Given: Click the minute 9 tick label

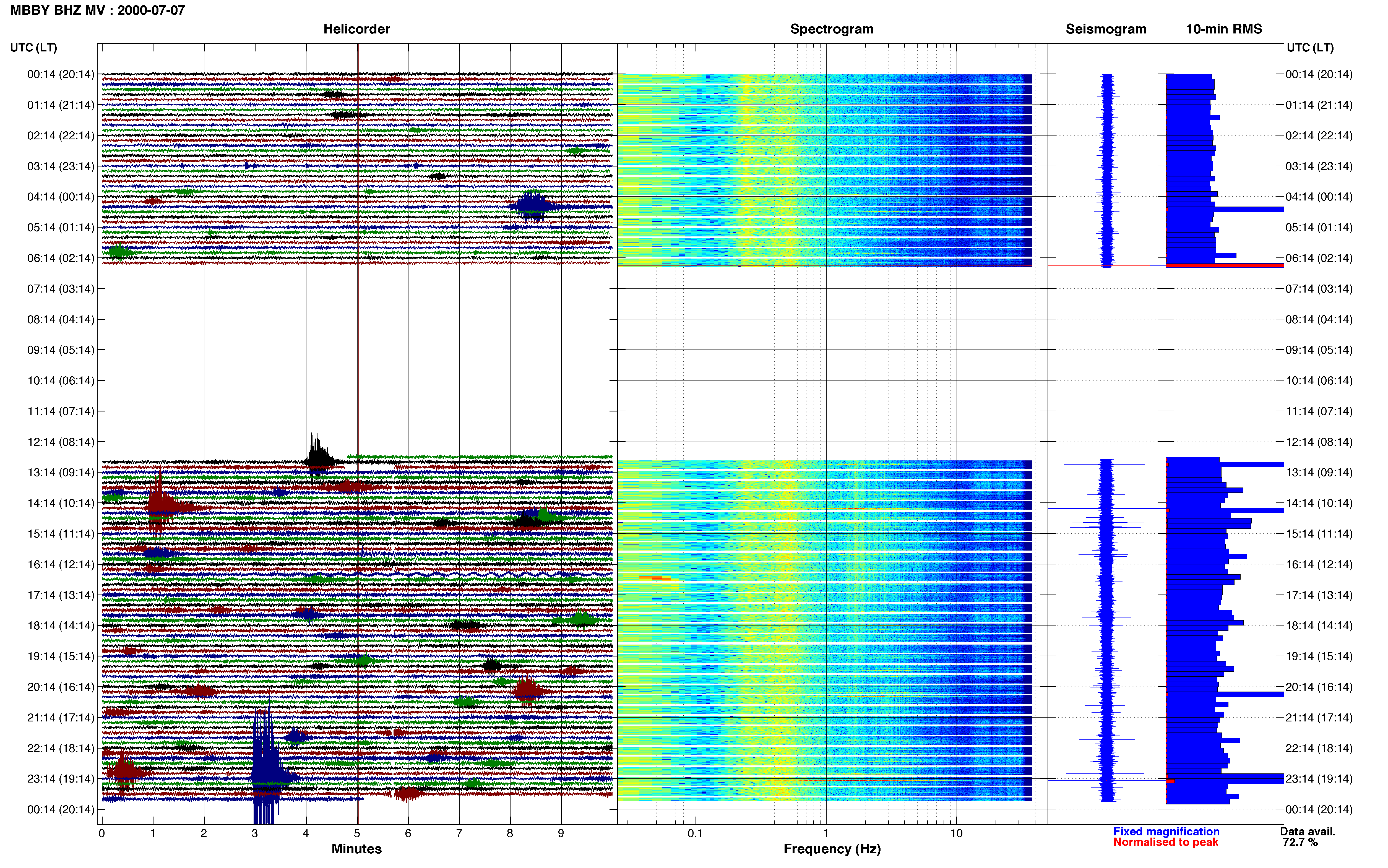Looking at the screenshot, I should (x=561, y=833).
